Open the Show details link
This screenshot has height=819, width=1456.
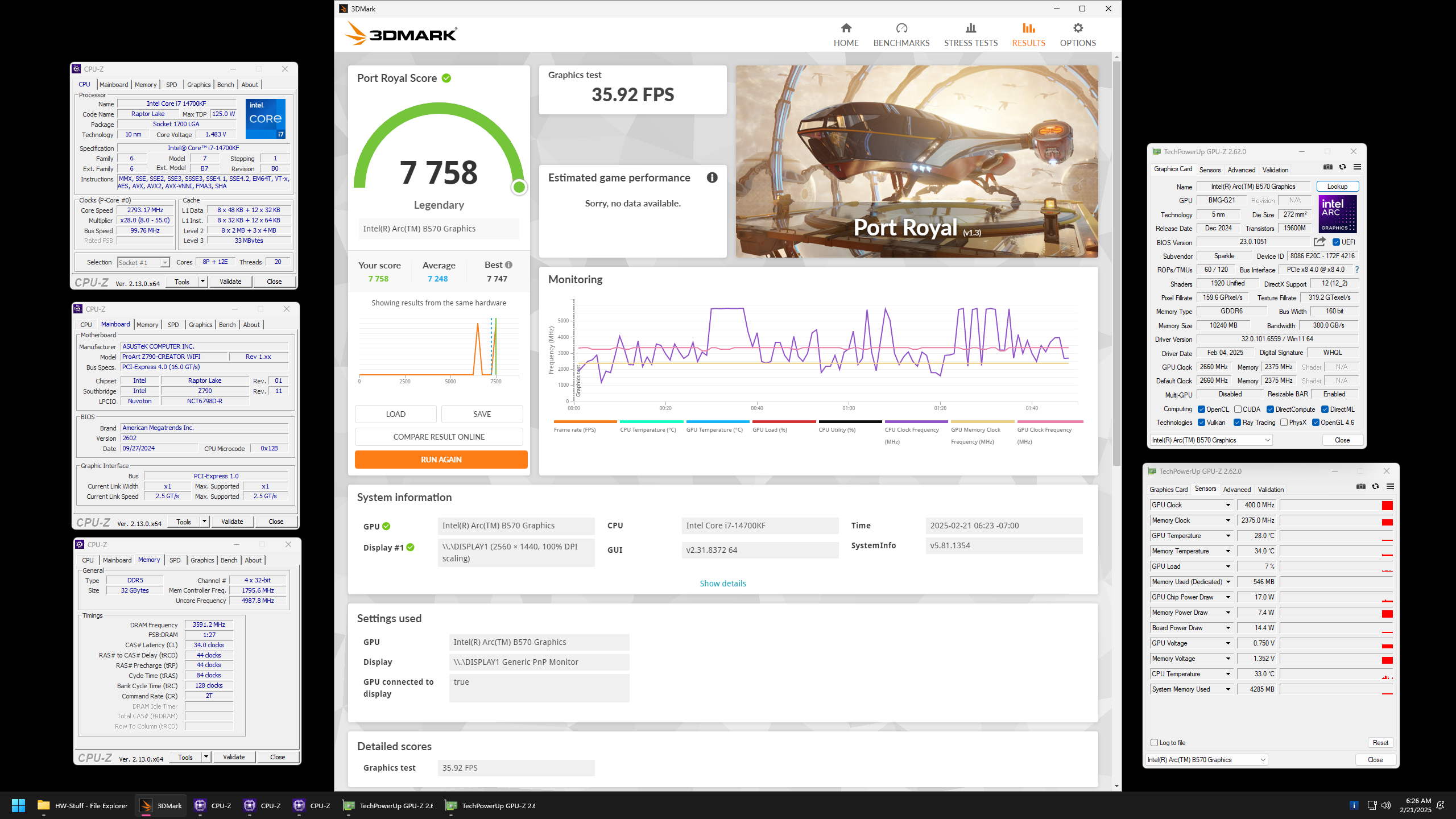pos(722,584)
